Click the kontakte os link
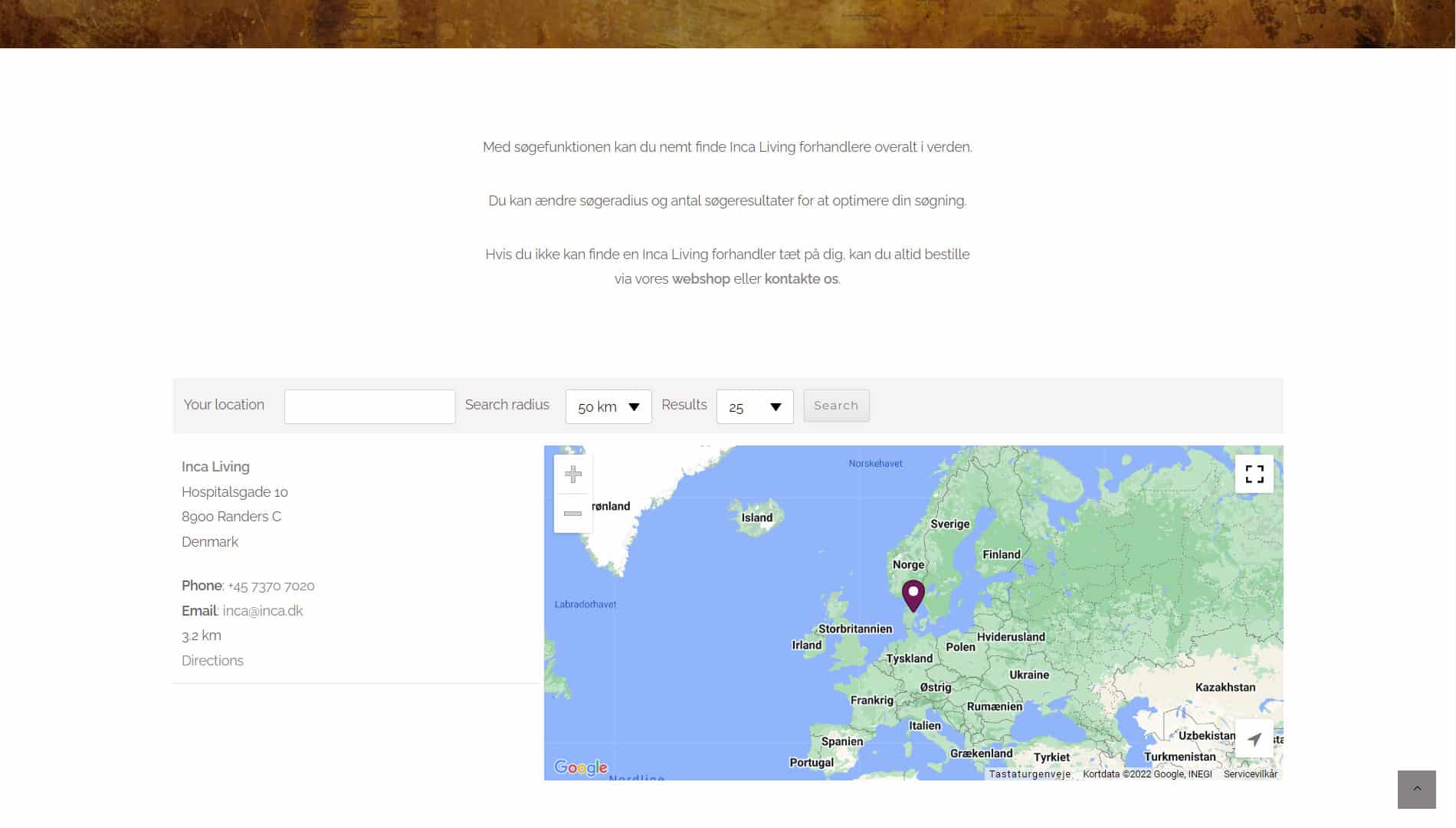 pos(799,279)
